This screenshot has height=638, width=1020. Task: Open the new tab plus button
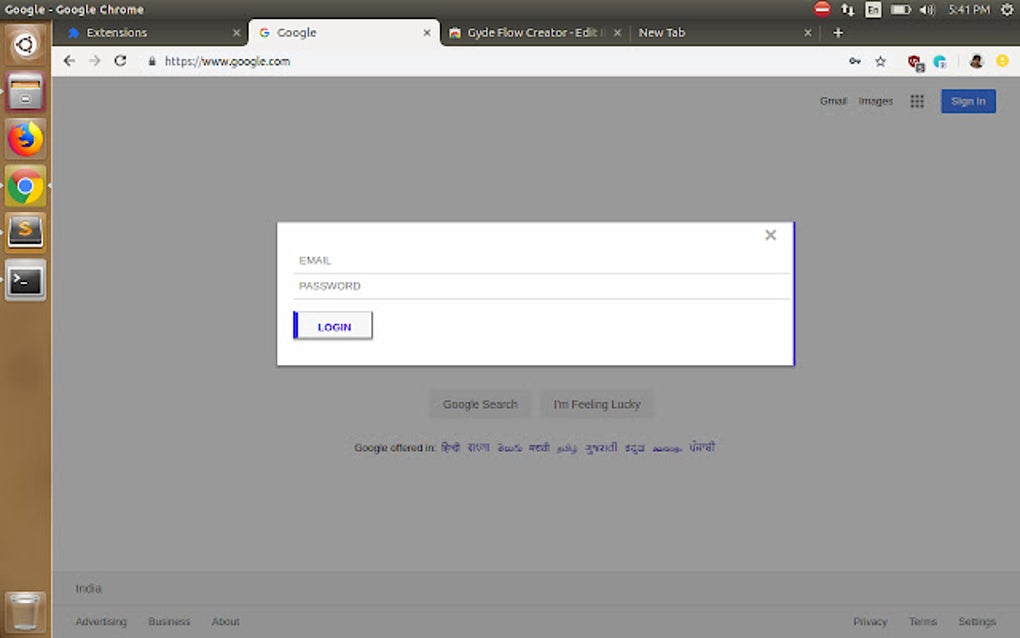point(838,32)
